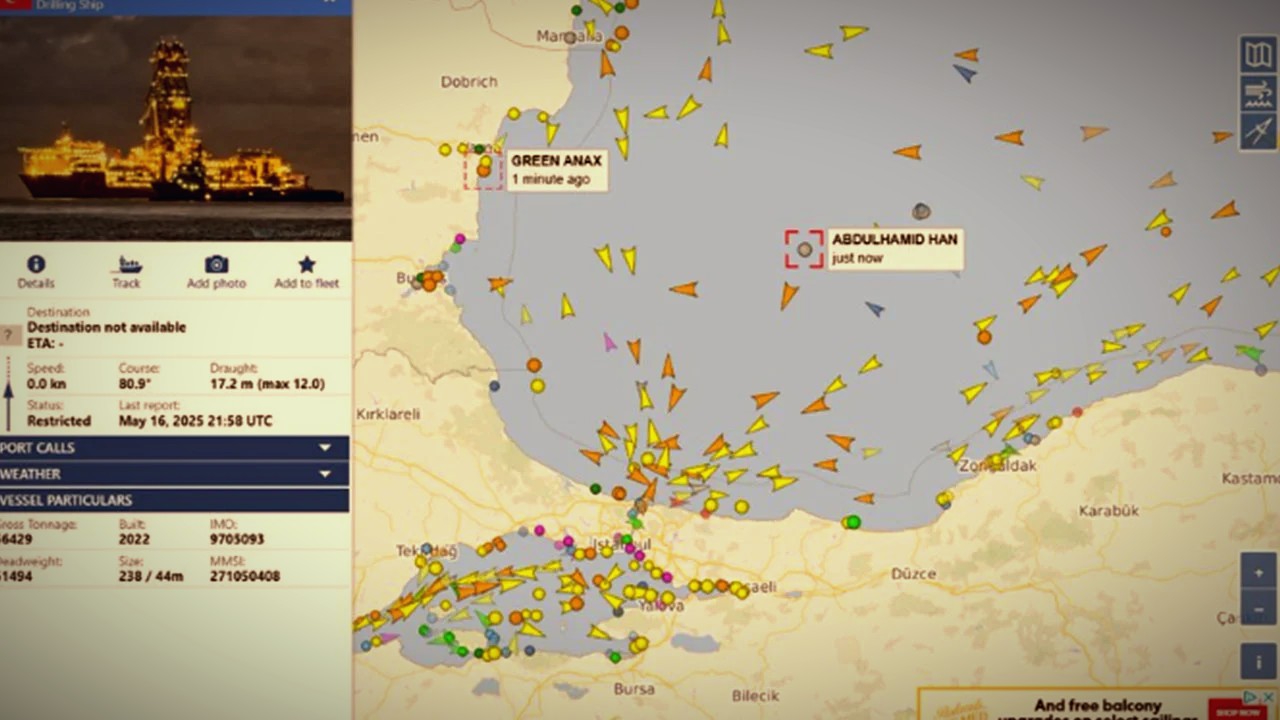The image size is (1280, 720).
Task: Star the vessel with Add to fleet
Action: pyautogui.click(x=306, y=265)
